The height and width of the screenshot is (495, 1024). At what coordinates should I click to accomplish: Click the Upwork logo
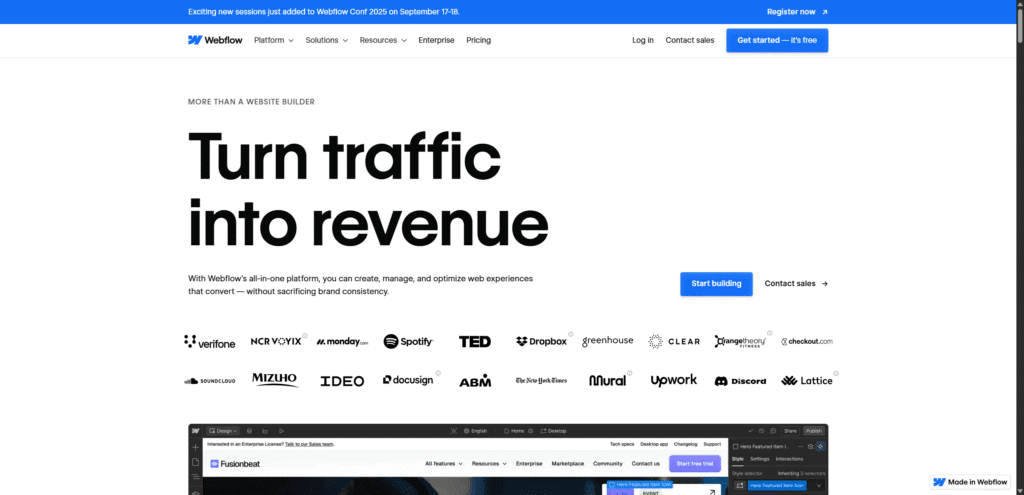(673, 381)
